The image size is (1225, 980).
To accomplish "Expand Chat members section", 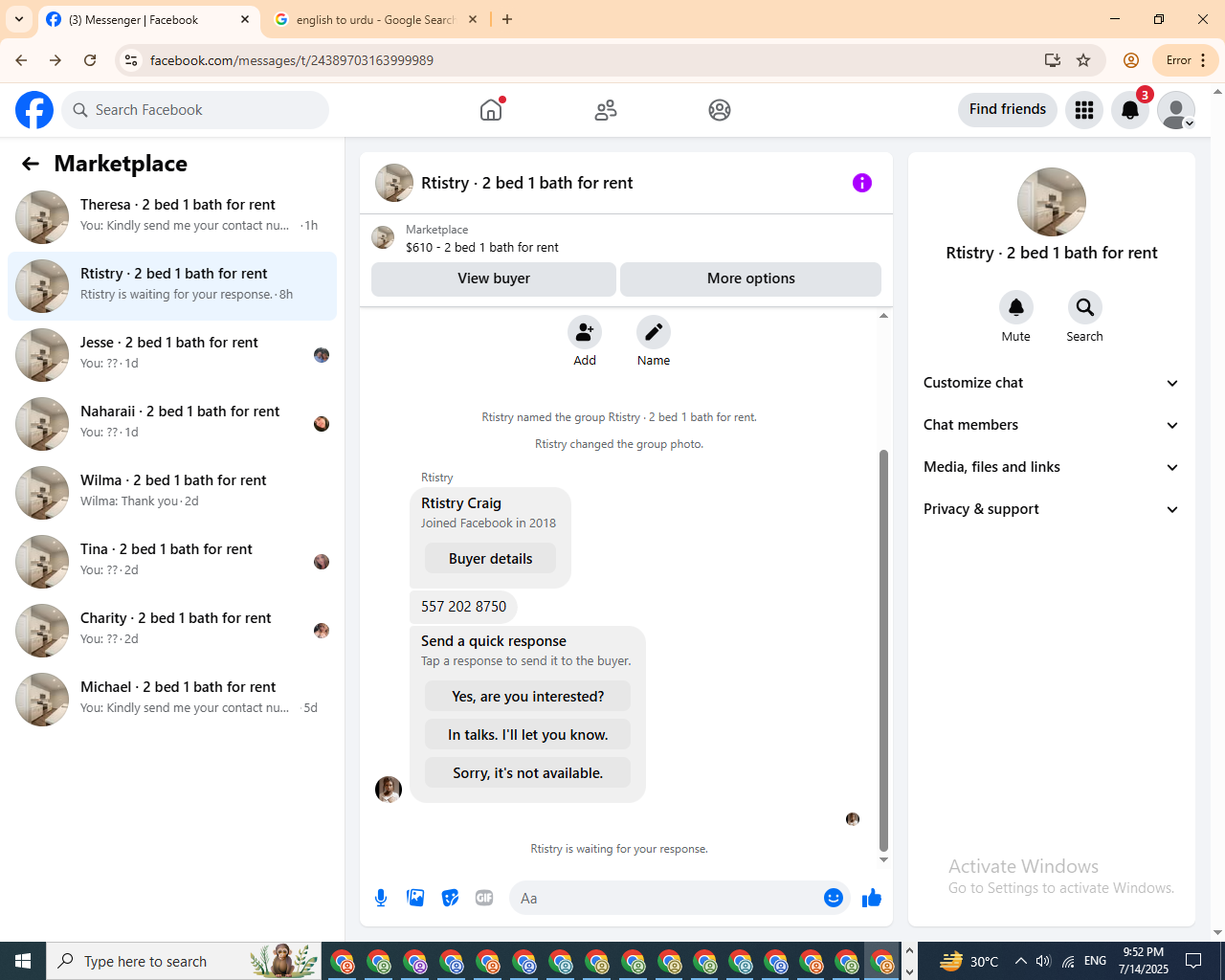I will point(1052,425).
